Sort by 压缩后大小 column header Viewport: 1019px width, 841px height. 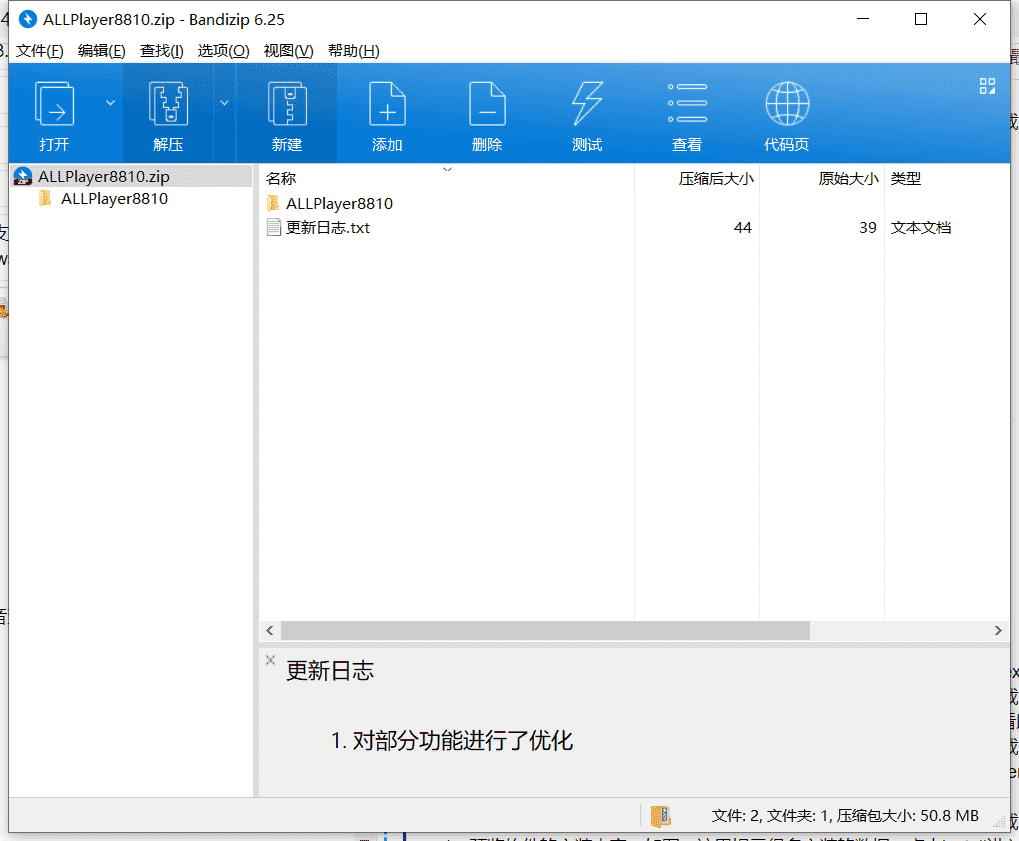click(716, 178)
